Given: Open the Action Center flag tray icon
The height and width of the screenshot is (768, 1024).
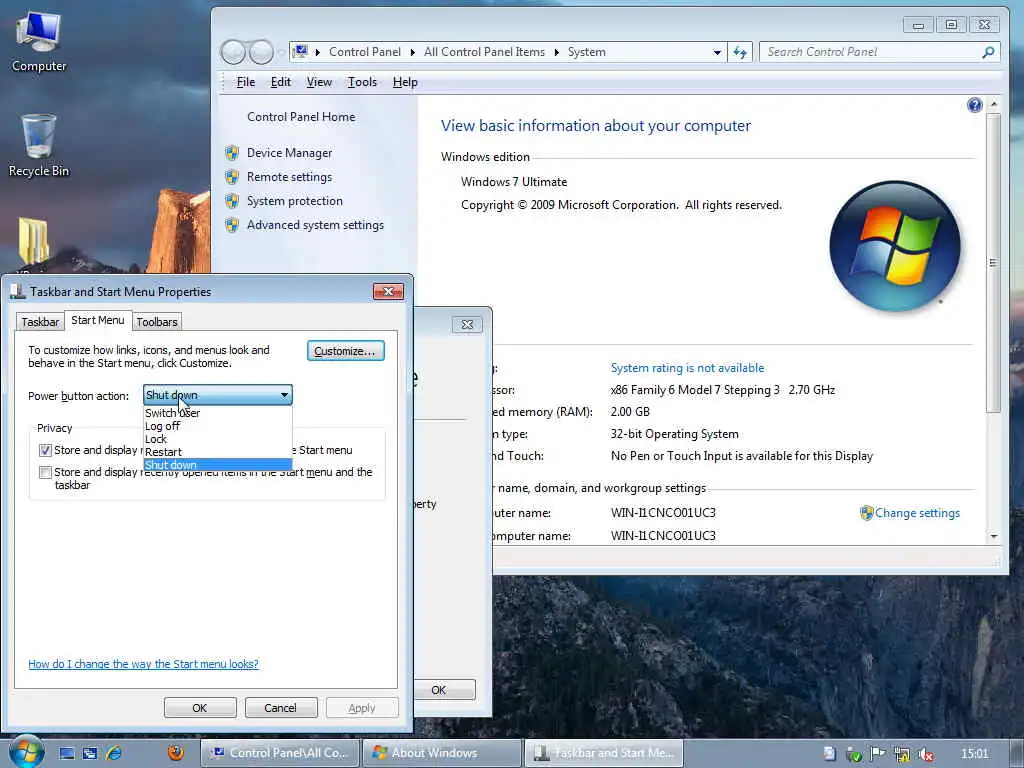Looking at the screenshot, I should coord(877,754).
